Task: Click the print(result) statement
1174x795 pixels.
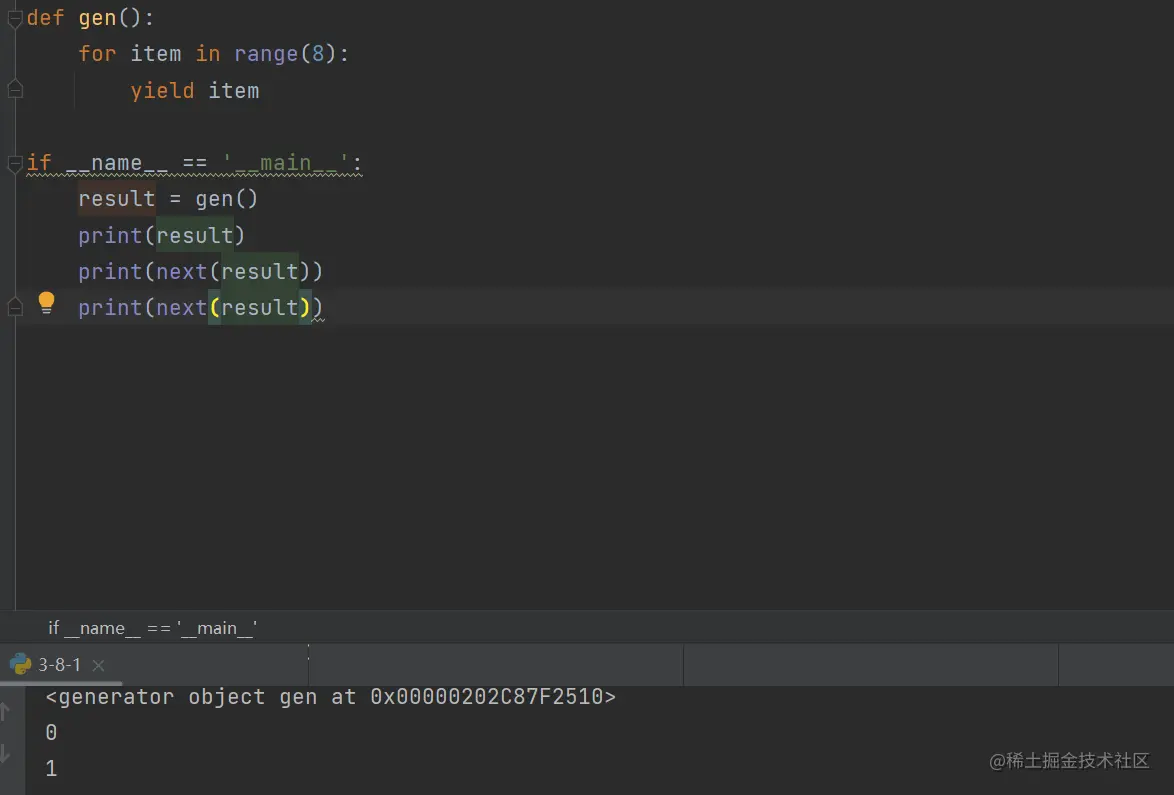Action: (x=161, y=236)
